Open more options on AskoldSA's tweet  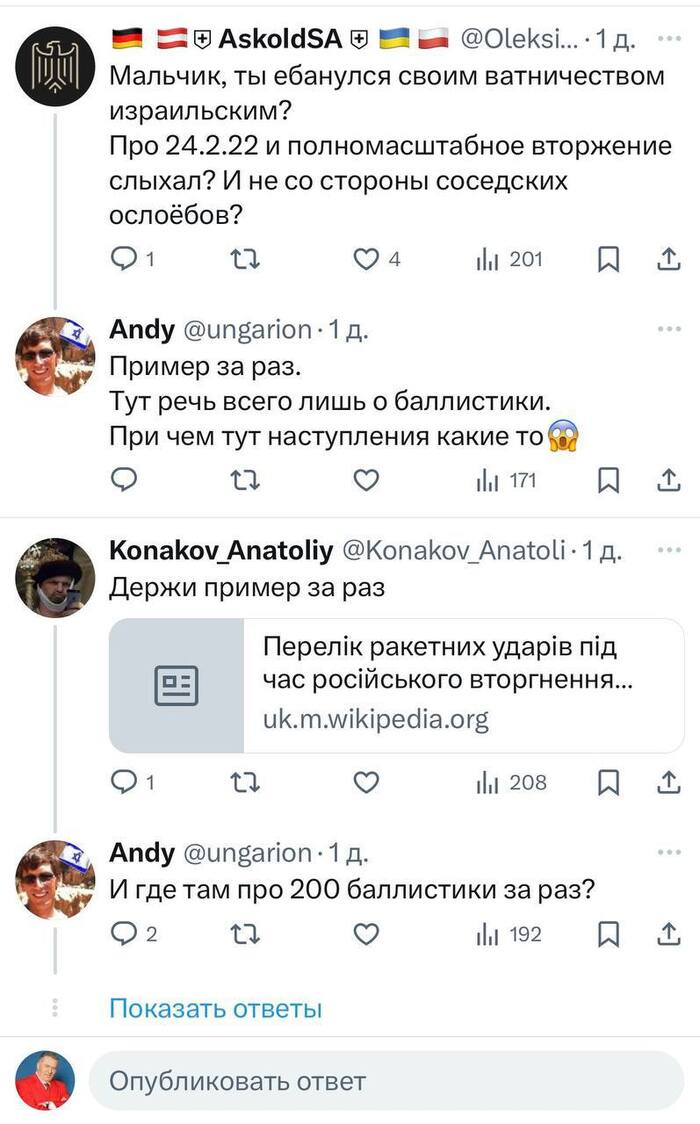668,39
